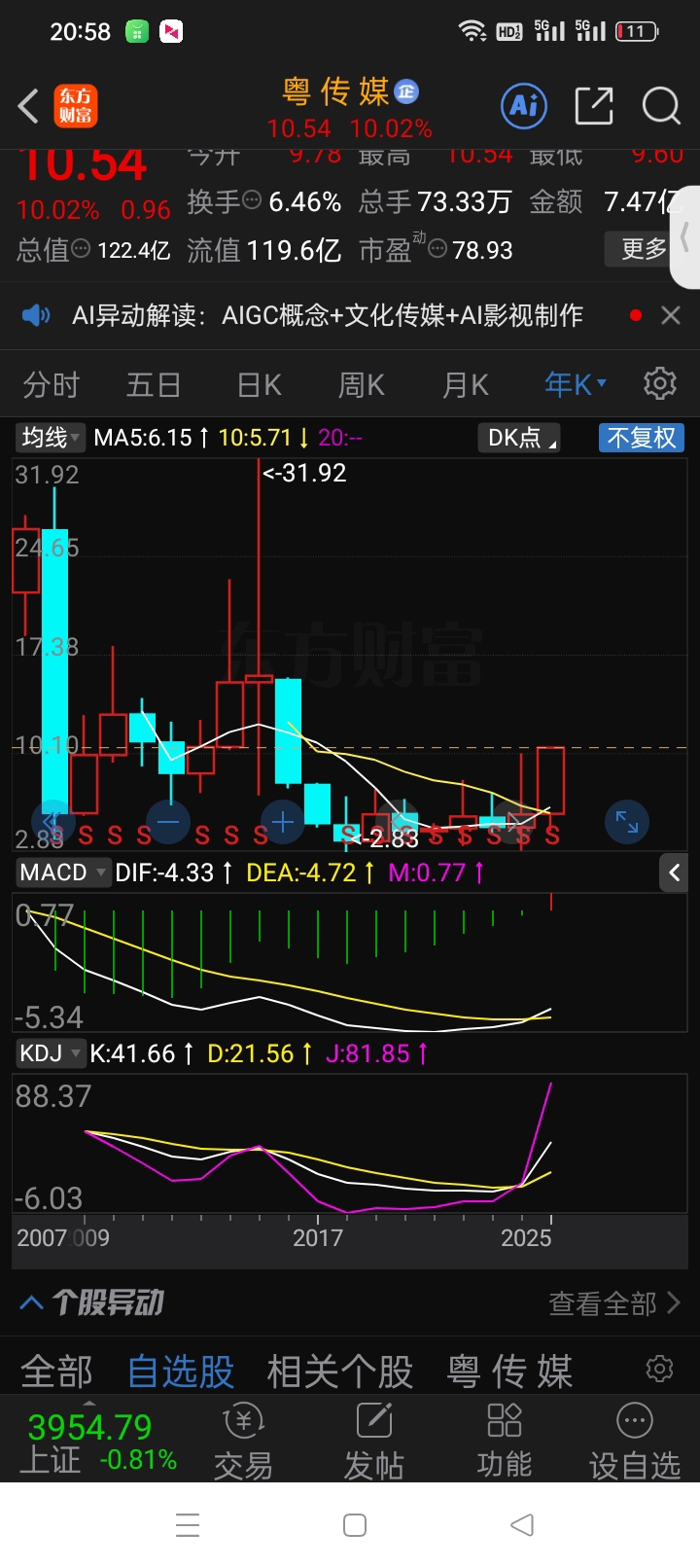Open 查看全部 link
The height and width of the screenshot is (1568, 700).
pos(614,1302)
